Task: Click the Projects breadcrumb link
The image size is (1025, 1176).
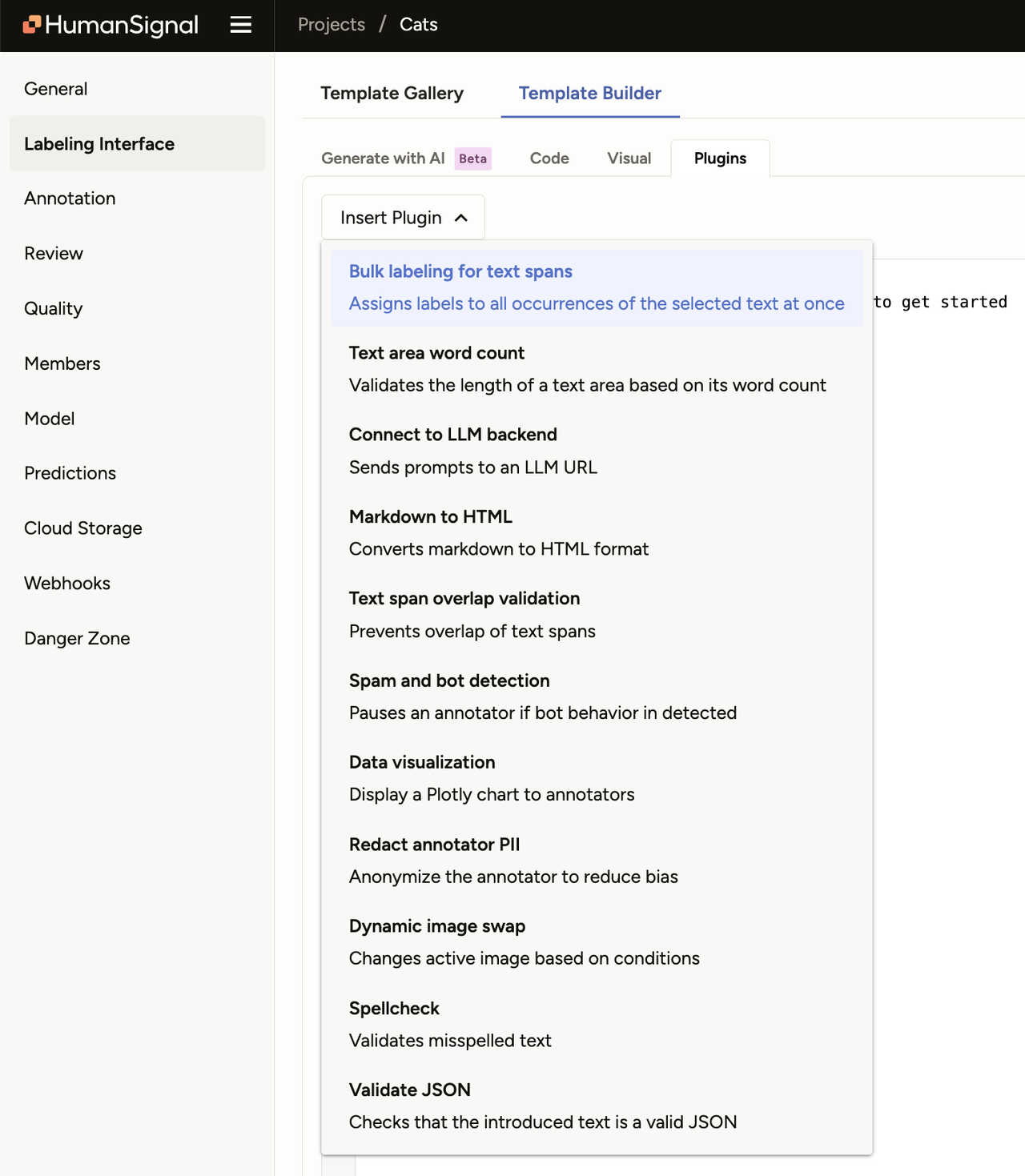Action: tap(332, 24)
